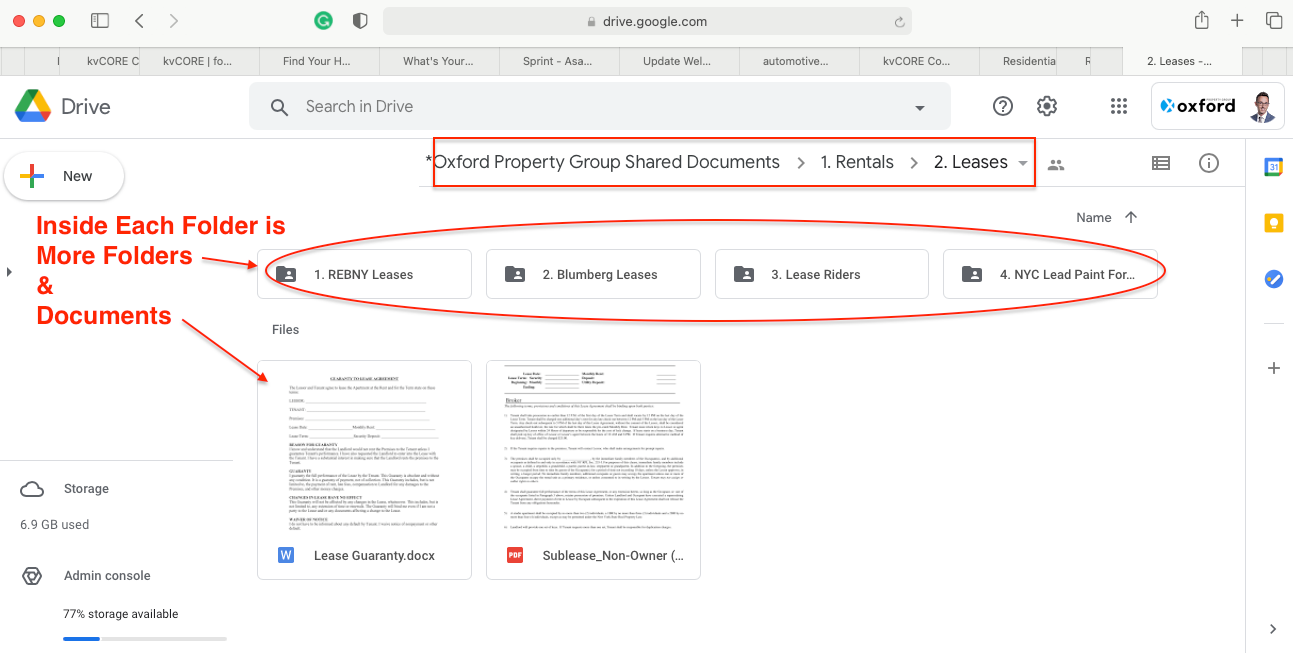Viewport: 1293px width, 653px height.
Task: Click the storage available progress bar
Action: (145, 638)
